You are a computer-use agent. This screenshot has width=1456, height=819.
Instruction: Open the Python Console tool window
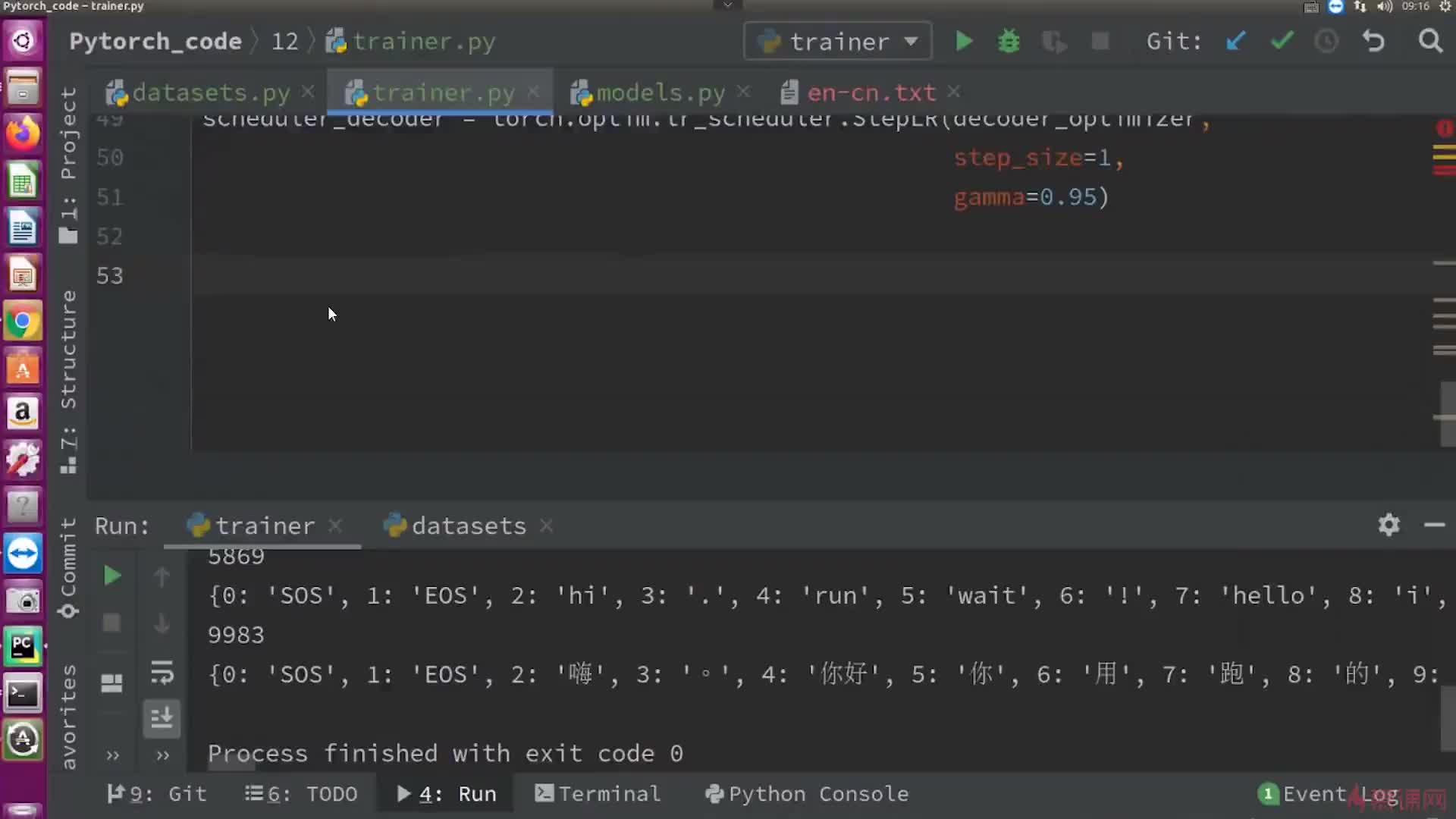807,794
